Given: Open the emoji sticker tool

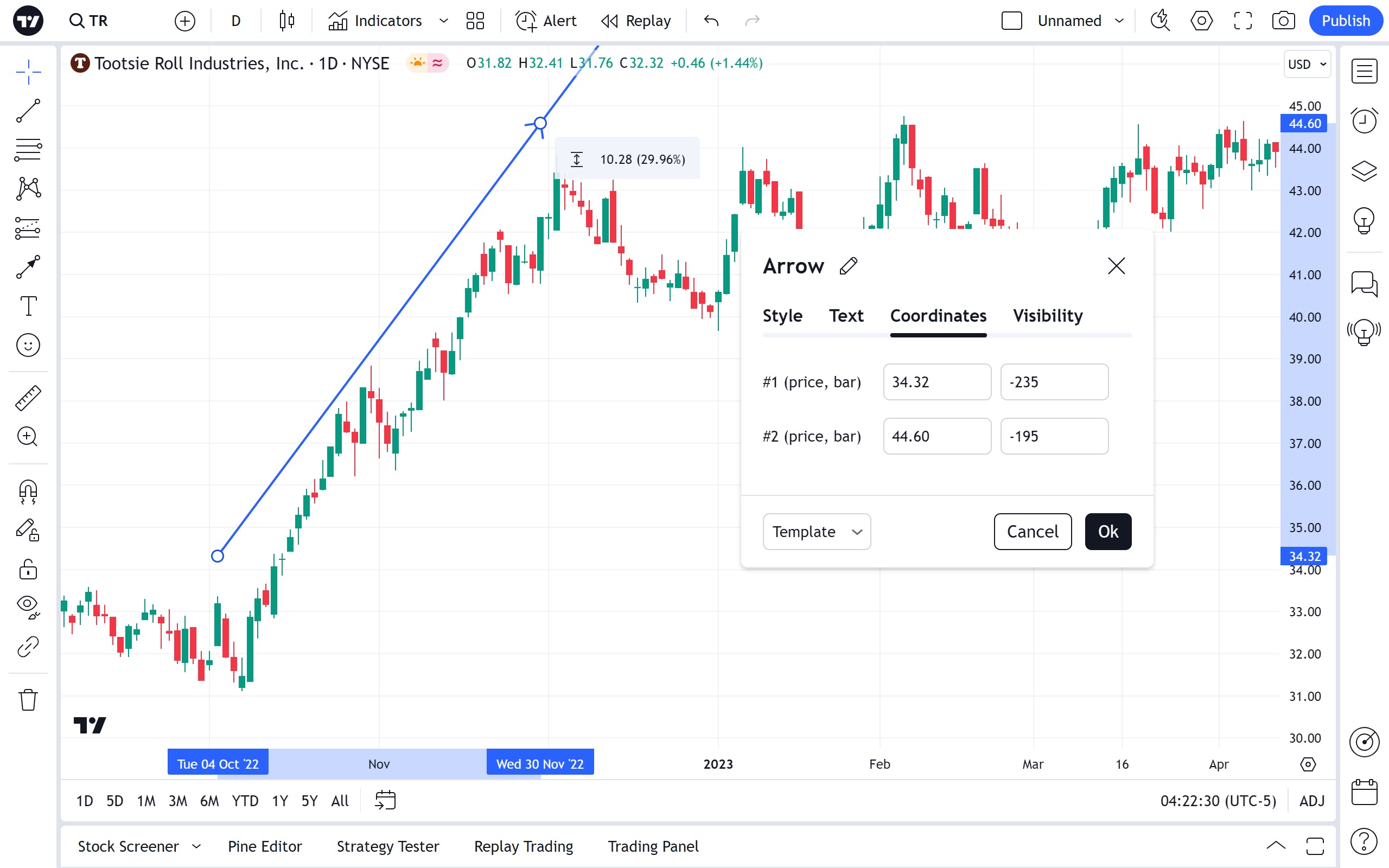Looking at the screenshot, I should (x=28, y=345).
